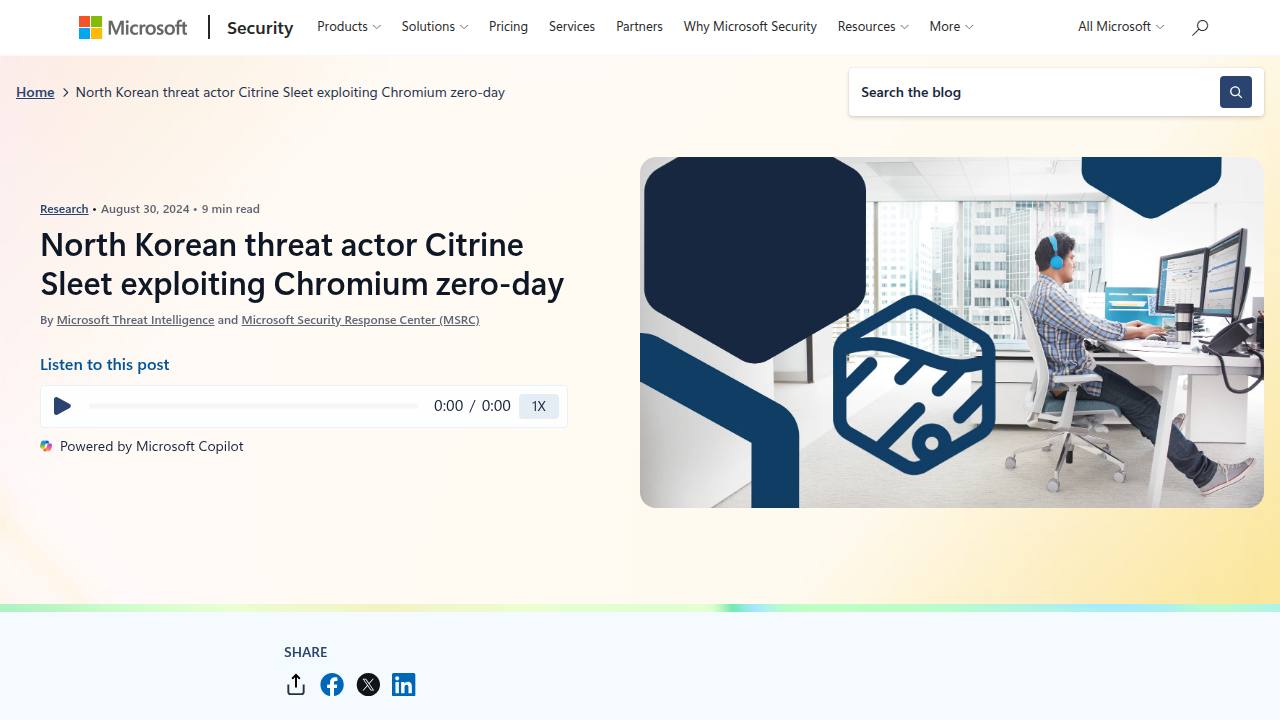The width and height of the screenshot is (1280, 720).
Task: Share the post on LinkedIn
Action: (404, 685)
